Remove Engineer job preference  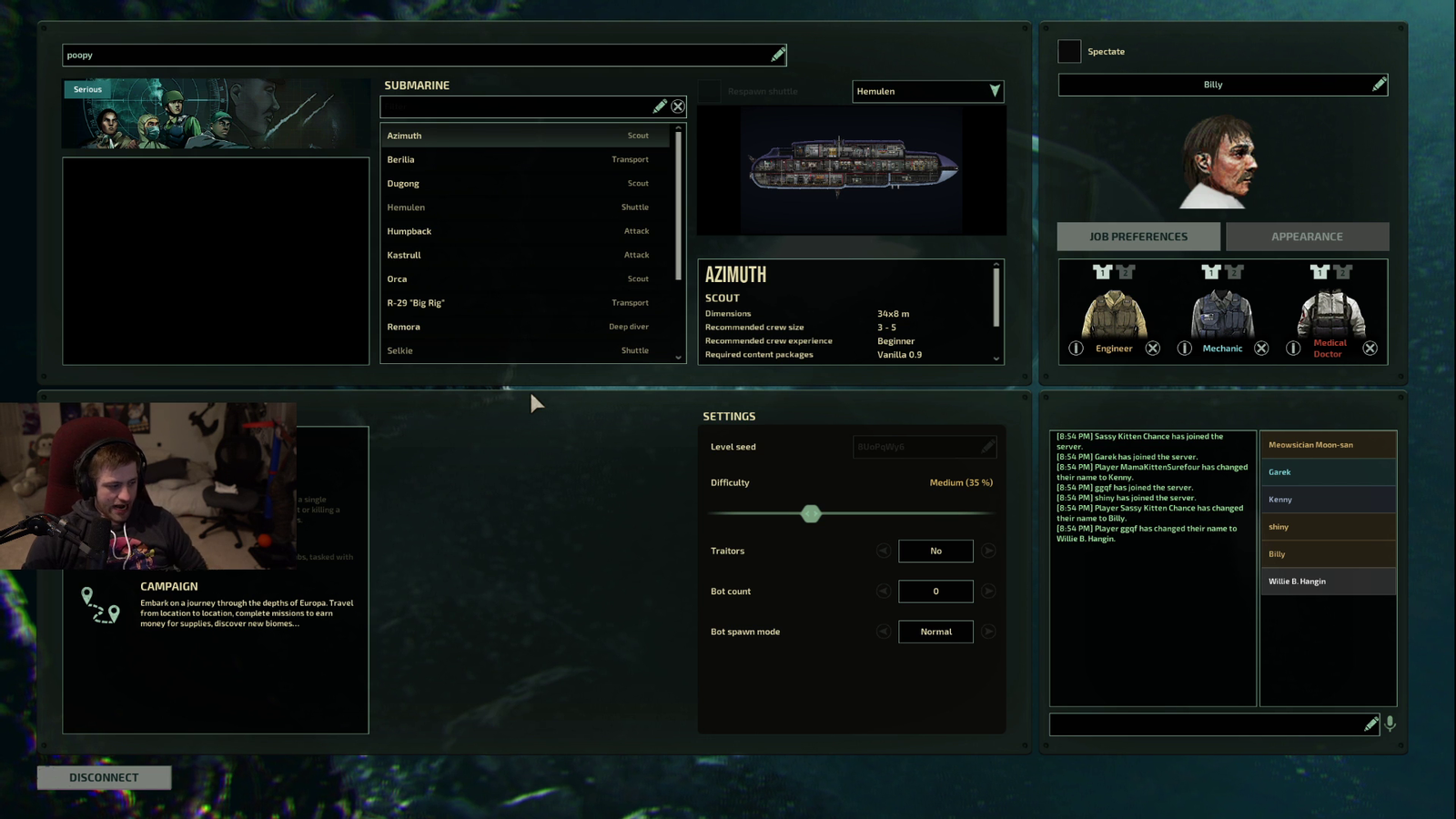click(x=1153, y=349)
